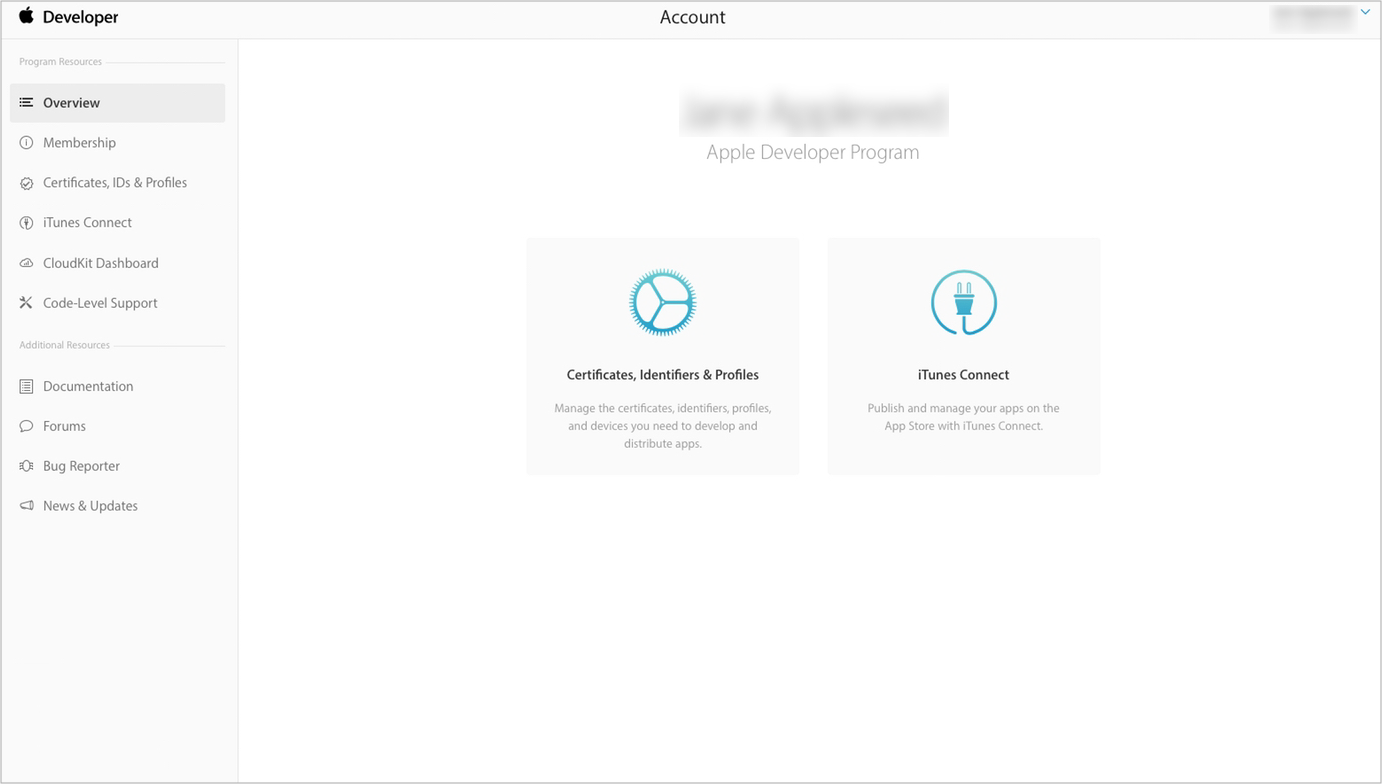The height and width of the screenshot is (784, 1382).
Task: Expand the account dropdown chevron
Action: pyautogui.click(x=1365, y=13)
